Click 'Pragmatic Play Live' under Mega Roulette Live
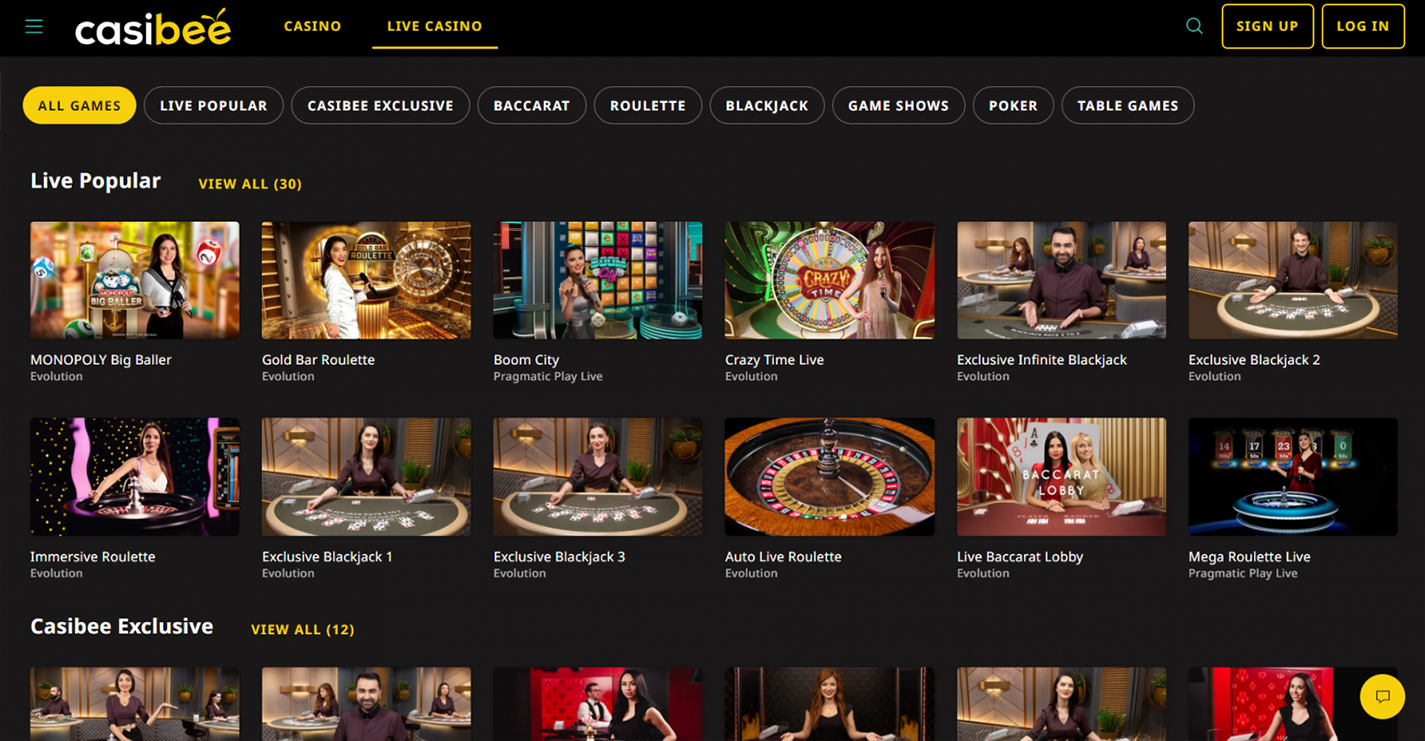 1243,574
